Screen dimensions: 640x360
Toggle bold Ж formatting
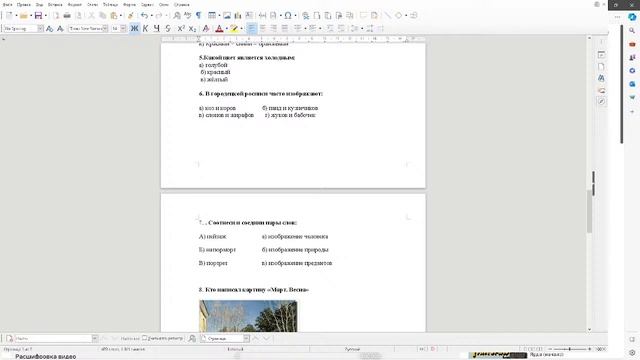tap(134, 28)
